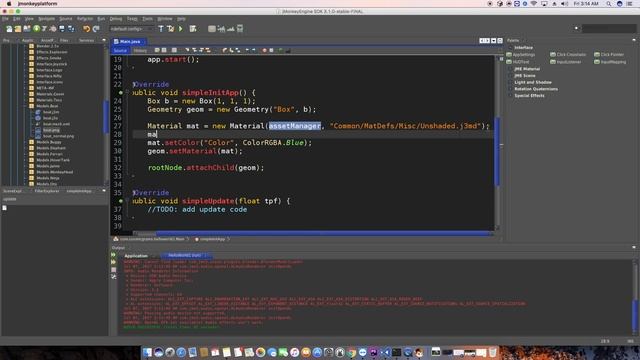Viewport: 640px width, 360px height.
Task: Click the Output panel vertical scrollbar
Action: point(635,315)
